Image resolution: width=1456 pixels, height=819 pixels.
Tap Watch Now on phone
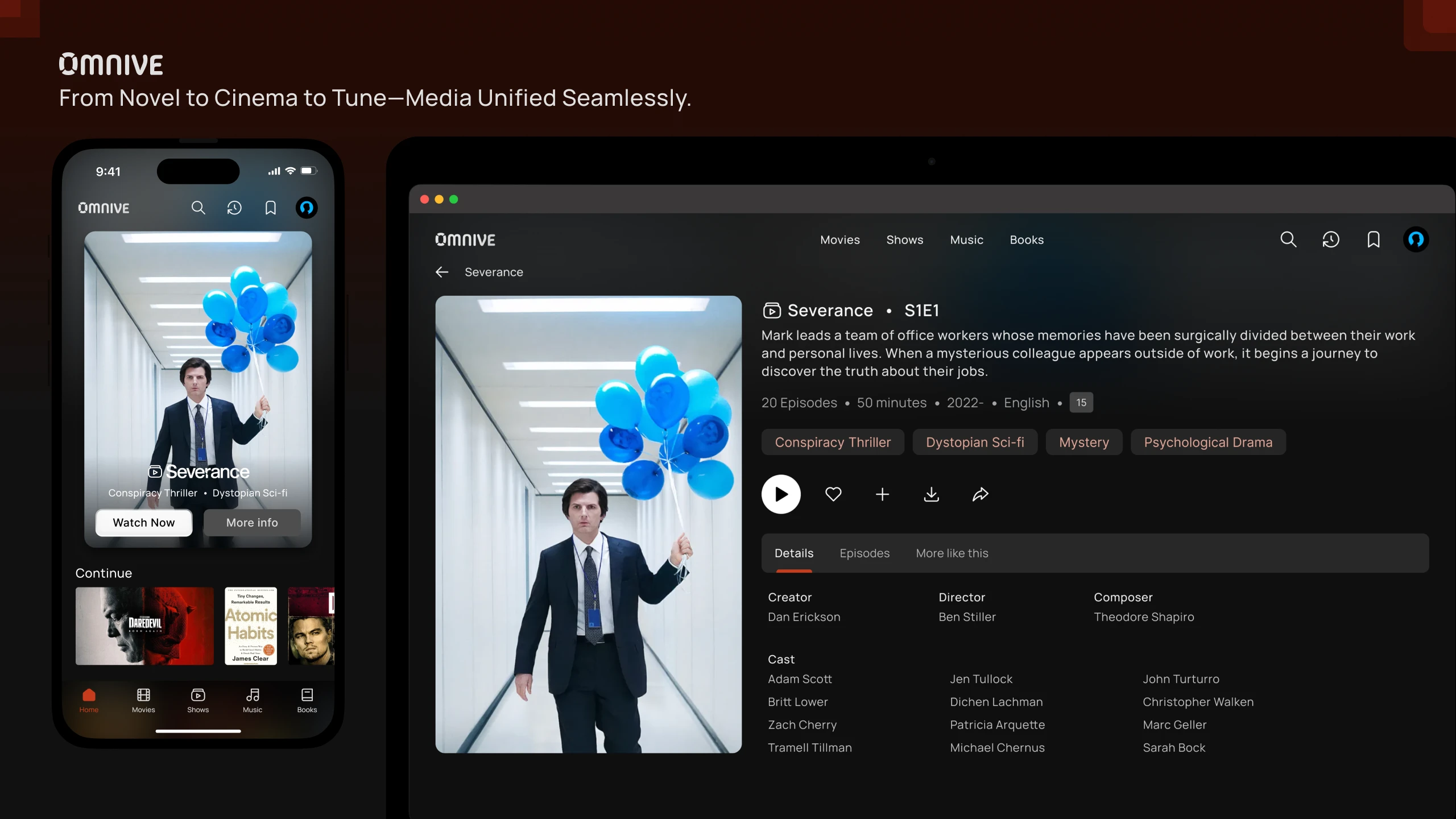coord(144,522)
